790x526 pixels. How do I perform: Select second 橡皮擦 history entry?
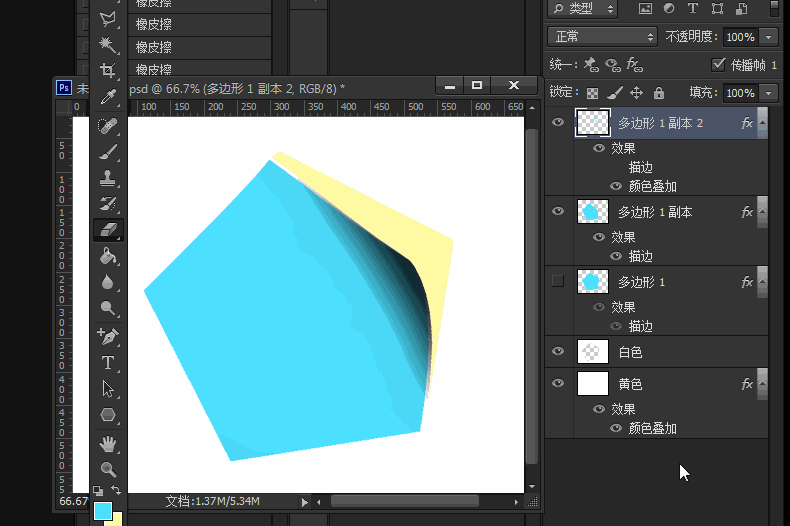pyautogui.click(x=200, y=24)
